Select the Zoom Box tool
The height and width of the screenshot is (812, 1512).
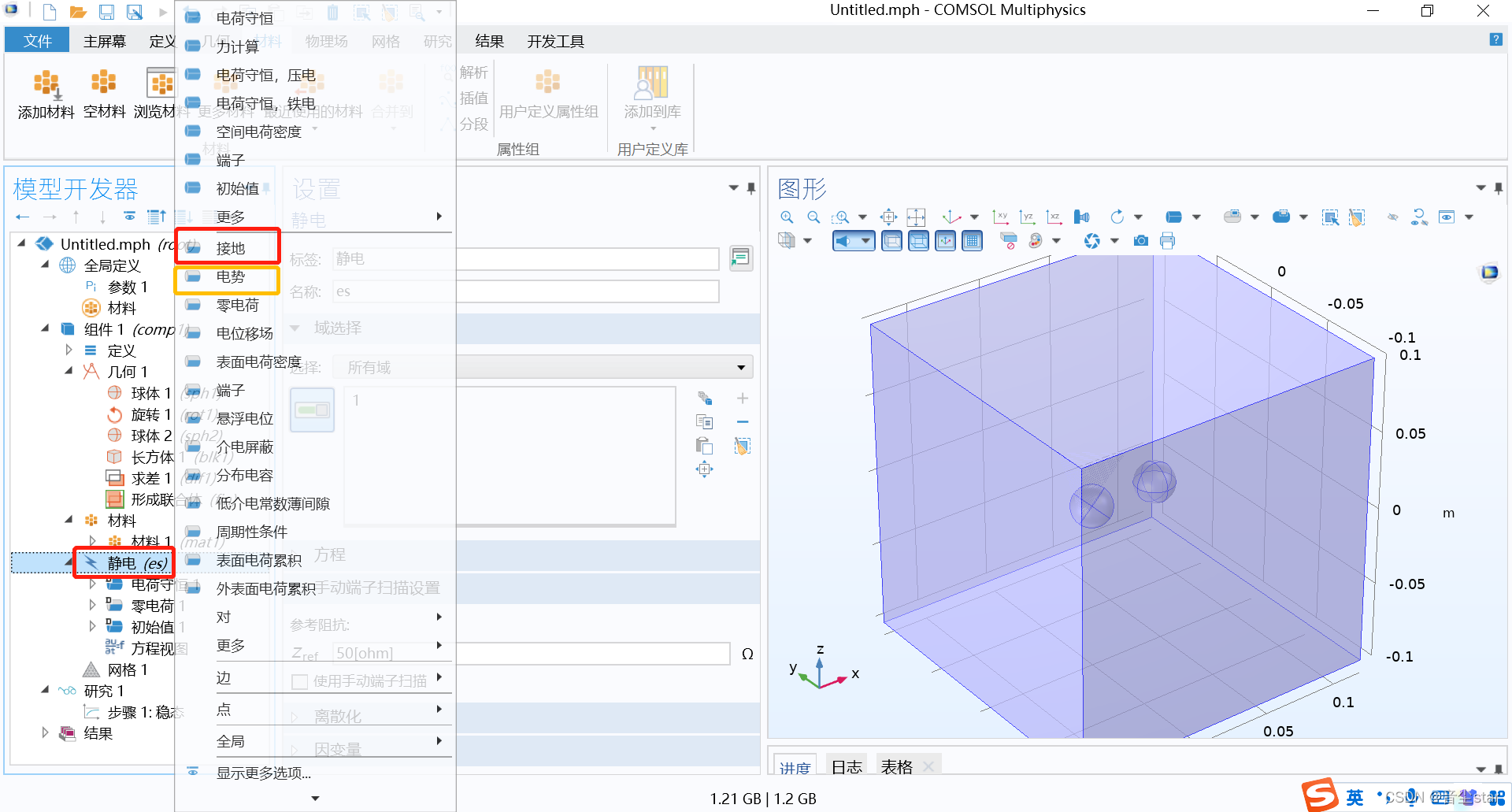point(842,217)
